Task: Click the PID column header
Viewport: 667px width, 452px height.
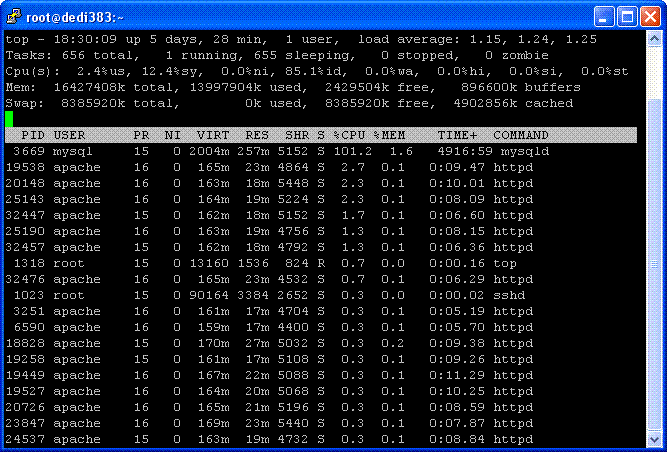Action: click(x=32, y=135)
